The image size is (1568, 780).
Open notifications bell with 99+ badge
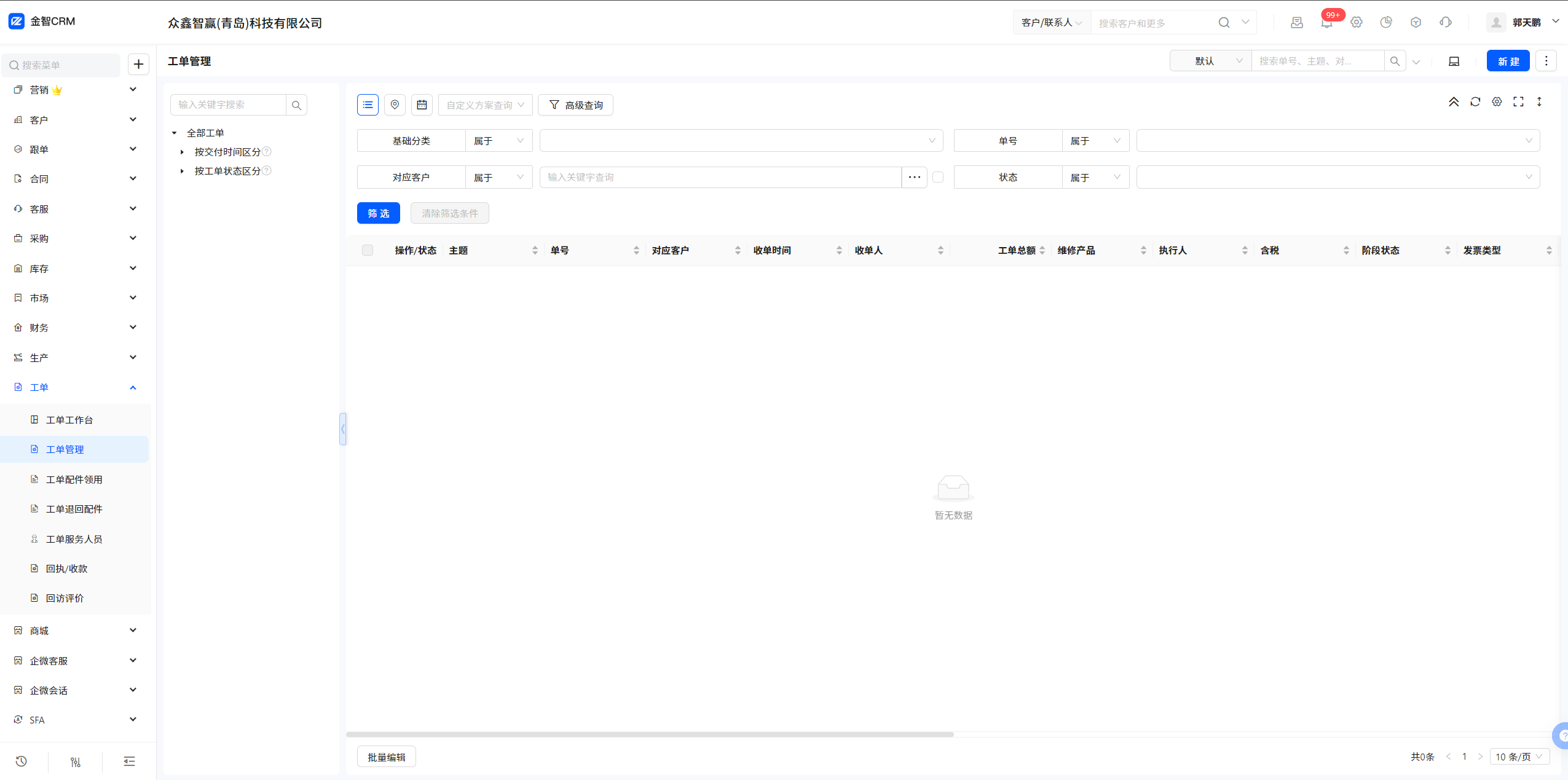click(1326, 23)
